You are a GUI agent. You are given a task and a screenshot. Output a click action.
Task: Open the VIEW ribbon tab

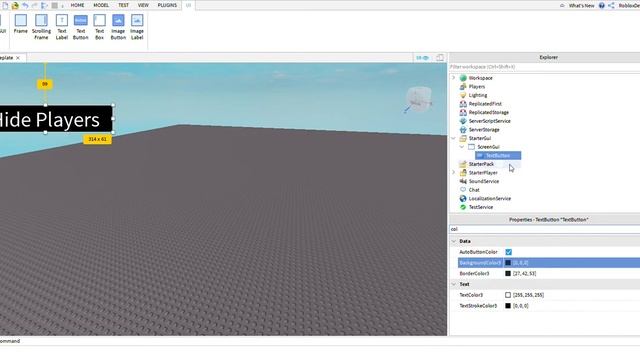pyautogui.click(x=143, y=5)
